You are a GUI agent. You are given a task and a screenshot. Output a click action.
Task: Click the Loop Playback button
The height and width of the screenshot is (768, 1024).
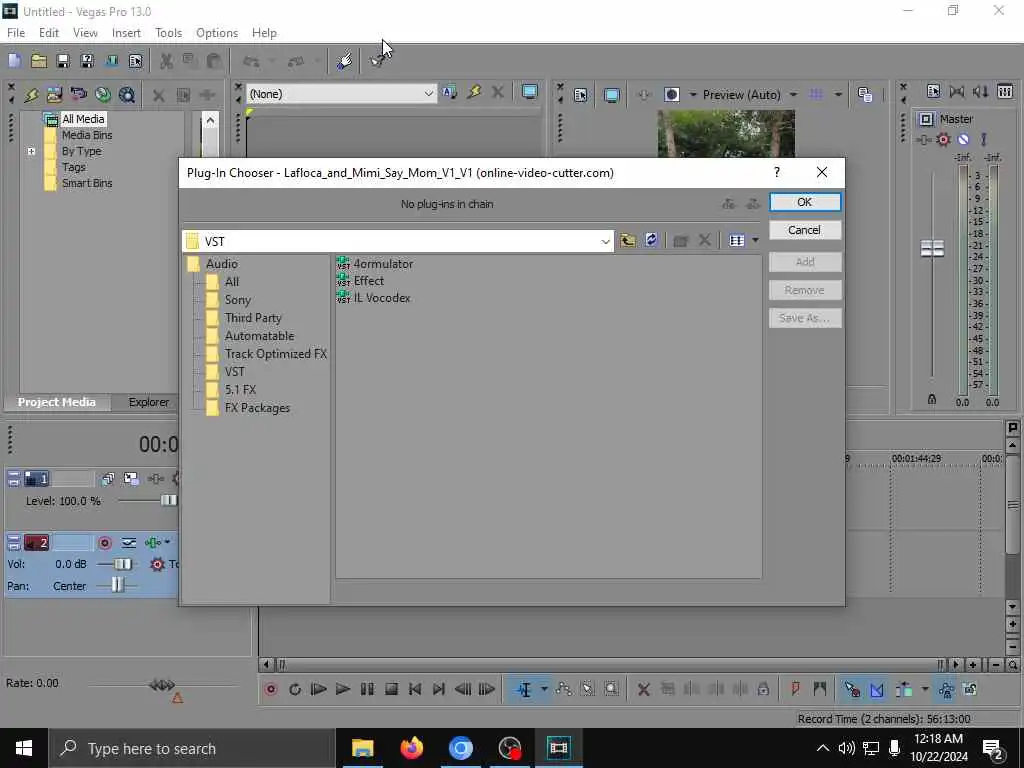(295, 689)
